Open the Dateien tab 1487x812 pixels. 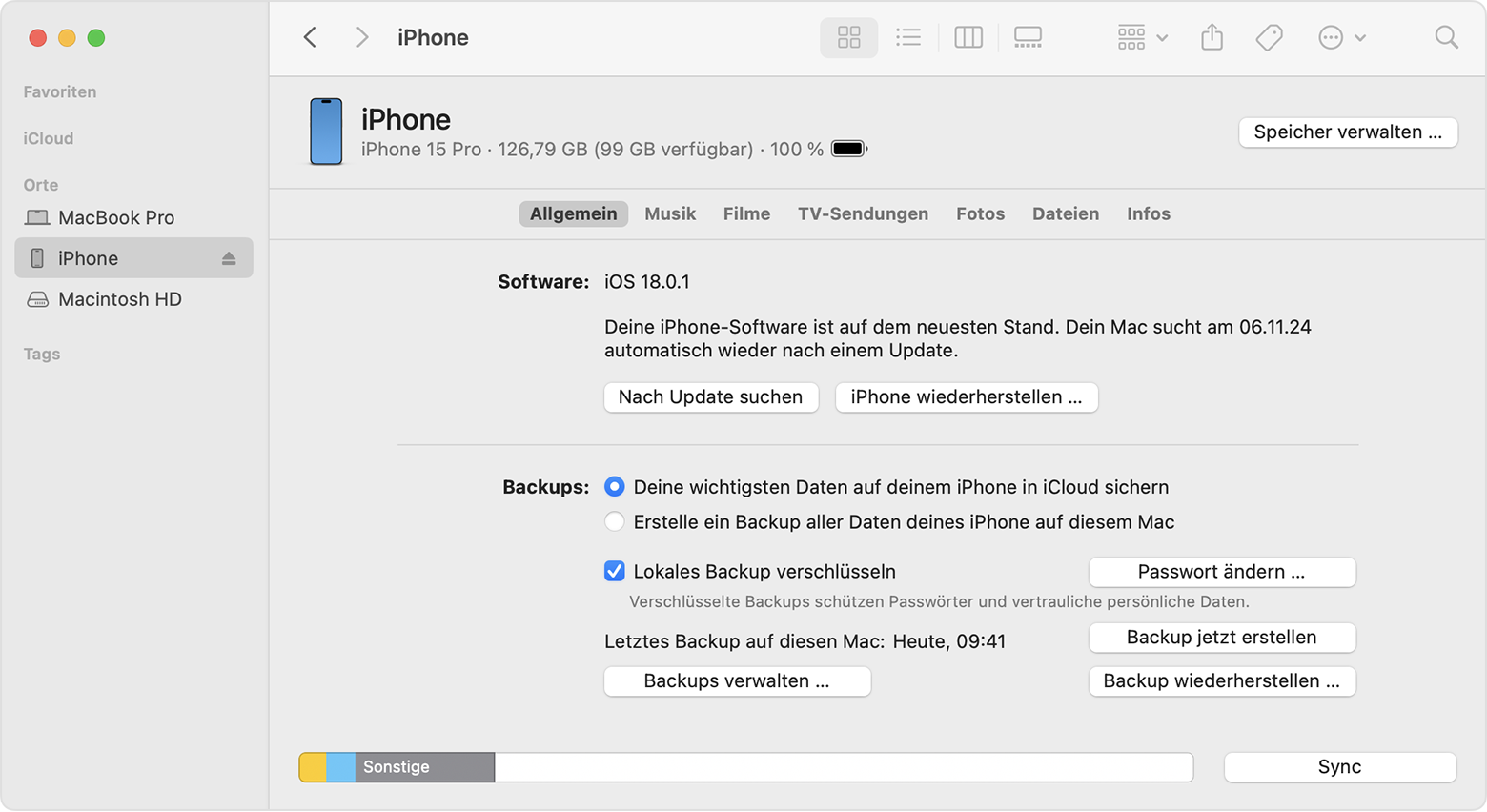tap(1066, 213)
